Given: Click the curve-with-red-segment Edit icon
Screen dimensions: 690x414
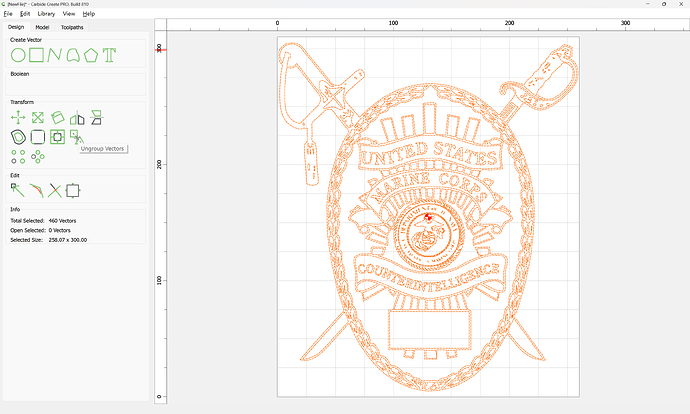Looking at the screenshot, I should [37, 191].
